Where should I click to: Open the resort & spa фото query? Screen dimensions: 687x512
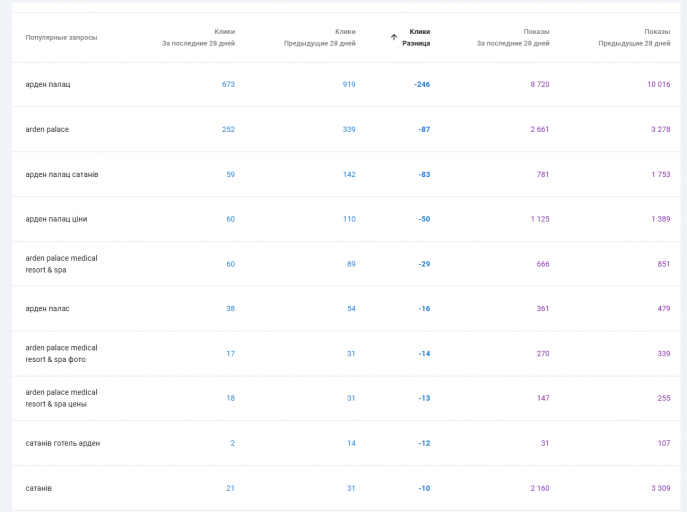(x=61, y=353)
